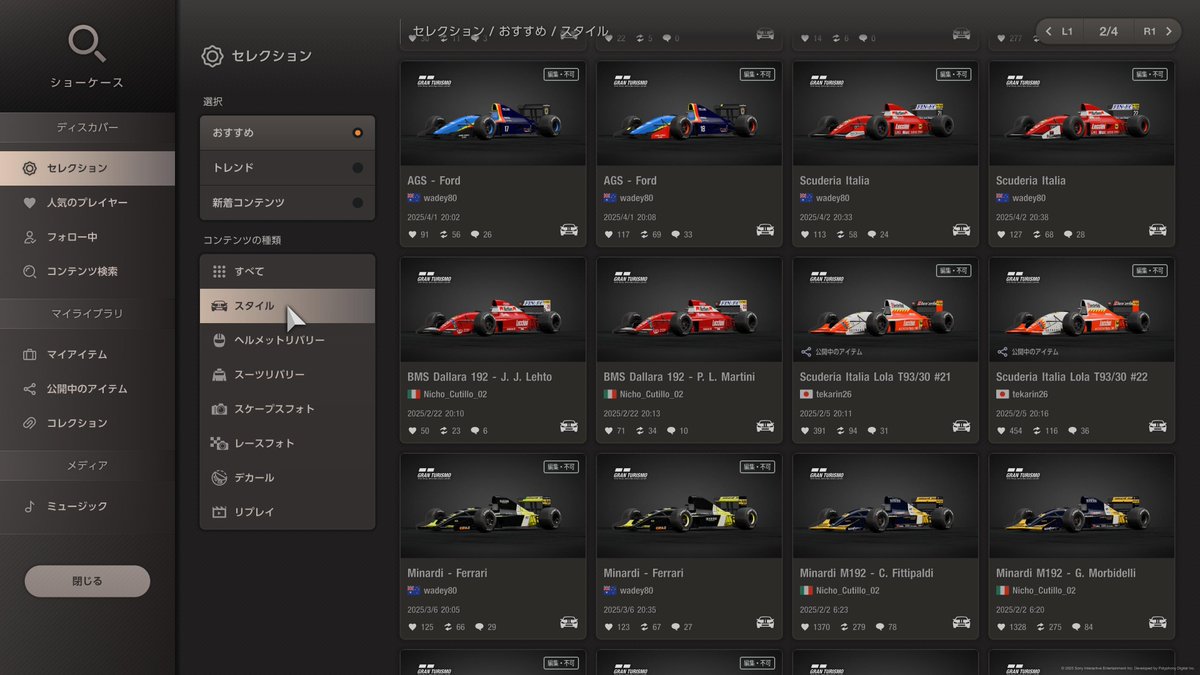The height and width of the screenshot is (675, 1200).
Task: Open コレクション clip icon item
Action: [x=87, y=423]
